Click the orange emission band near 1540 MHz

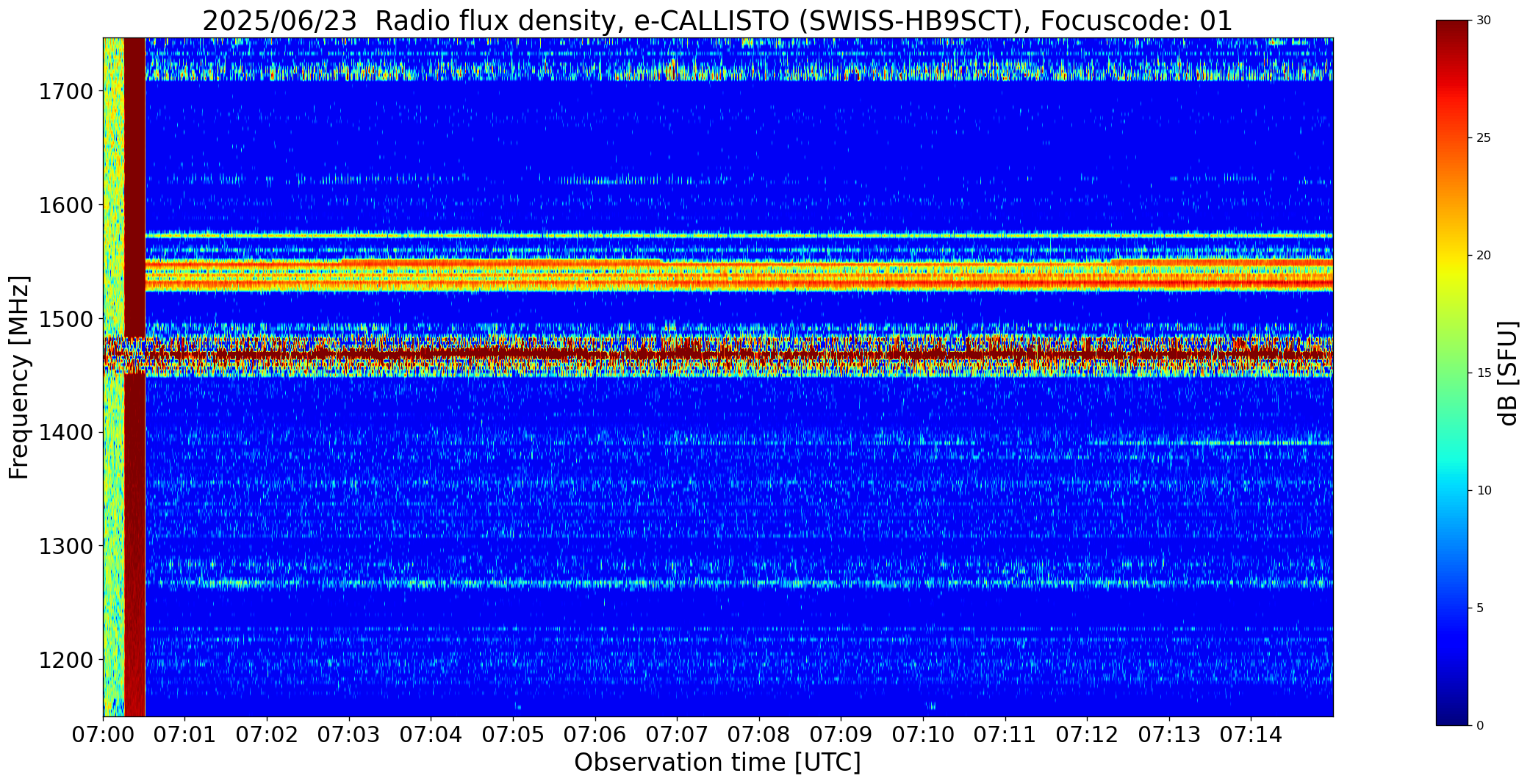click(x=739, y=276)
